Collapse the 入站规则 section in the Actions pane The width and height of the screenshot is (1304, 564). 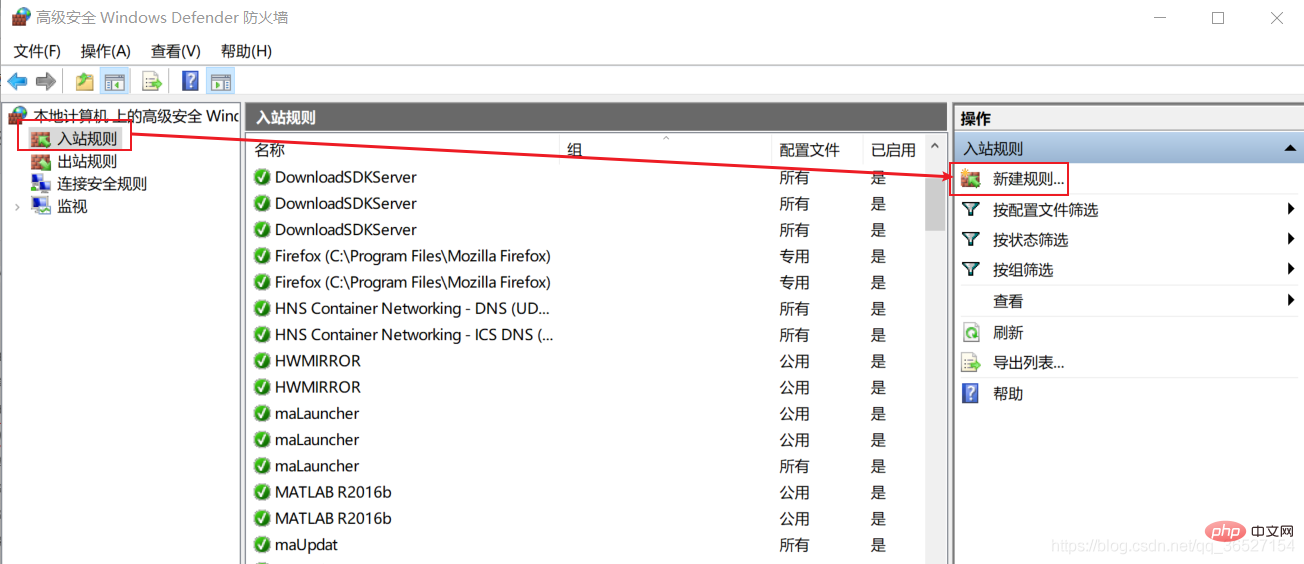[x=1289, y=148]
